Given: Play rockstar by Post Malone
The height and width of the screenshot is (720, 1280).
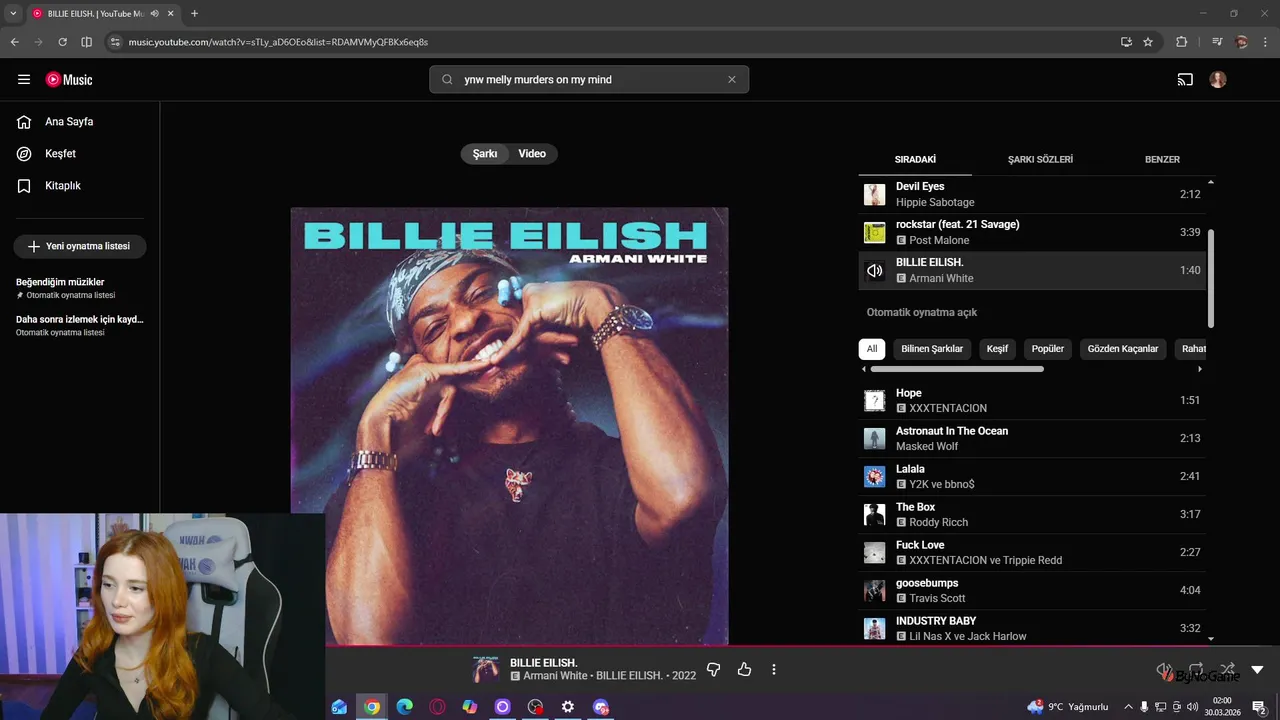Looking at the screenshot, I should (1032, 232).
